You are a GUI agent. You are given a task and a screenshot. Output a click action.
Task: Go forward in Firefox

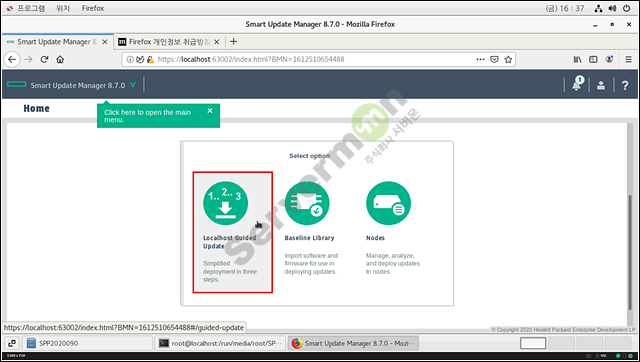pos(28,60)
